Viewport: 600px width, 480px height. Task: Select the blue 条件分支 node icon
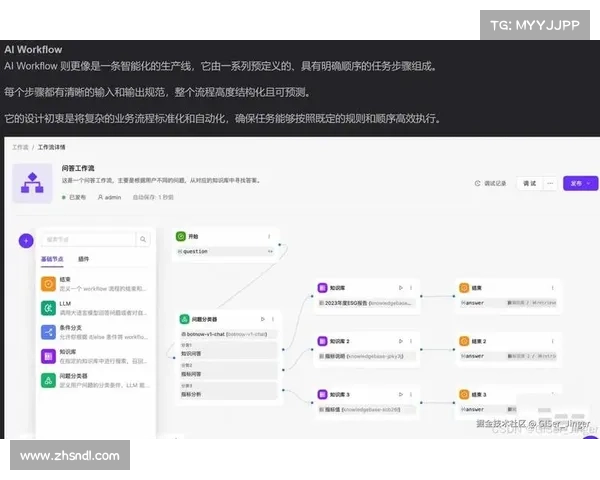click(48, 332)
